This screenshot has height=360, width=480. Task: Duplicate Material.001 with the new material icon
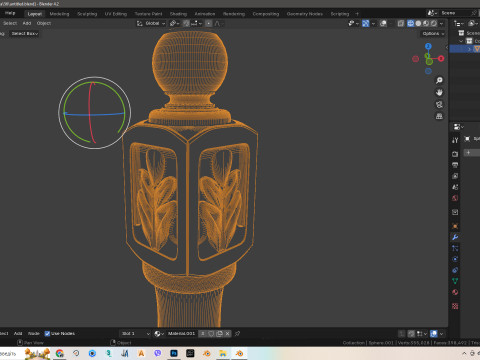tap(219, 333)
